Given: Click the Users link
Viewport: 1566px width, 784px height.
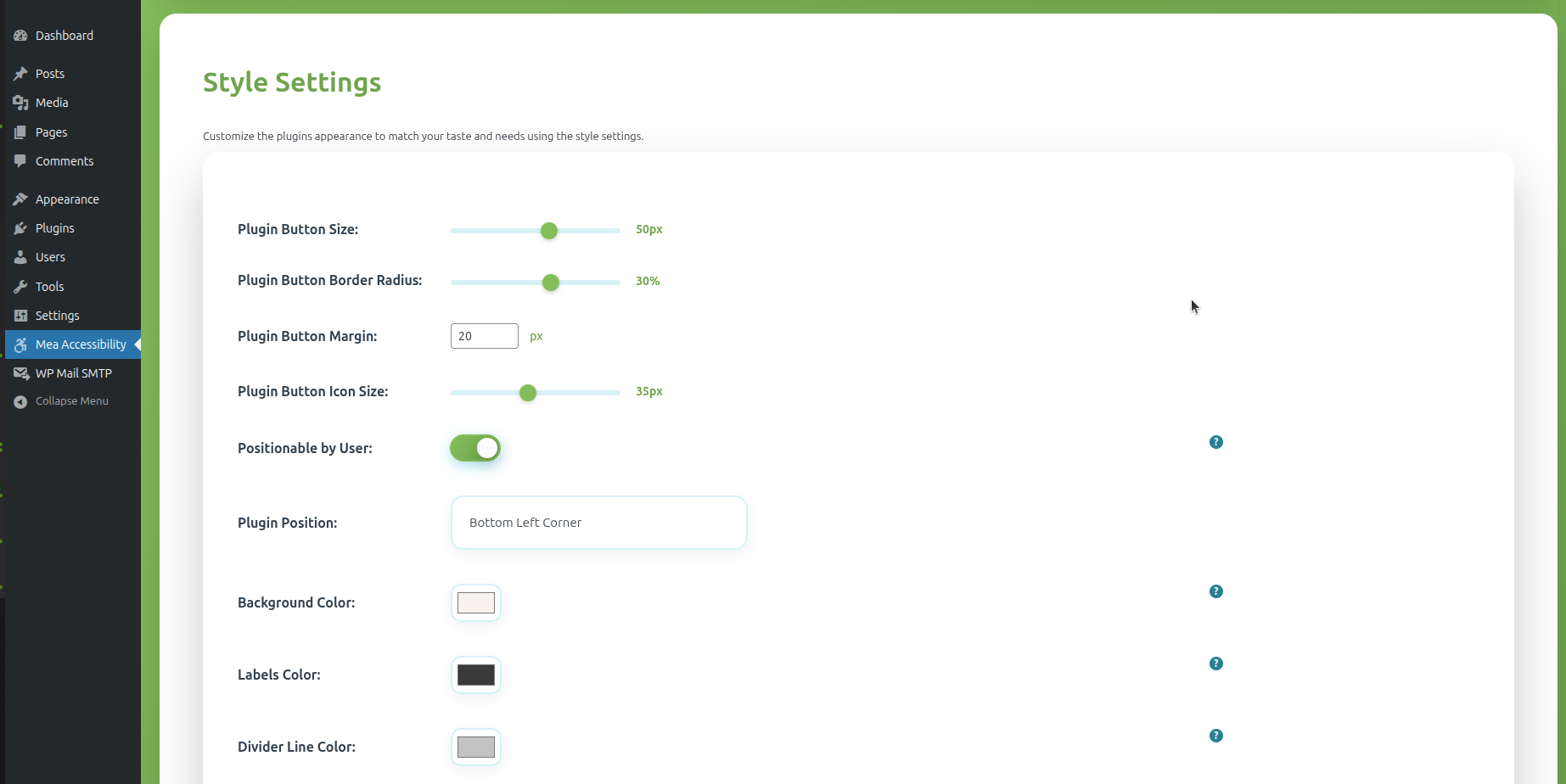Looking at the screenshot, I should pyautogui.click(x=49, y=256).
